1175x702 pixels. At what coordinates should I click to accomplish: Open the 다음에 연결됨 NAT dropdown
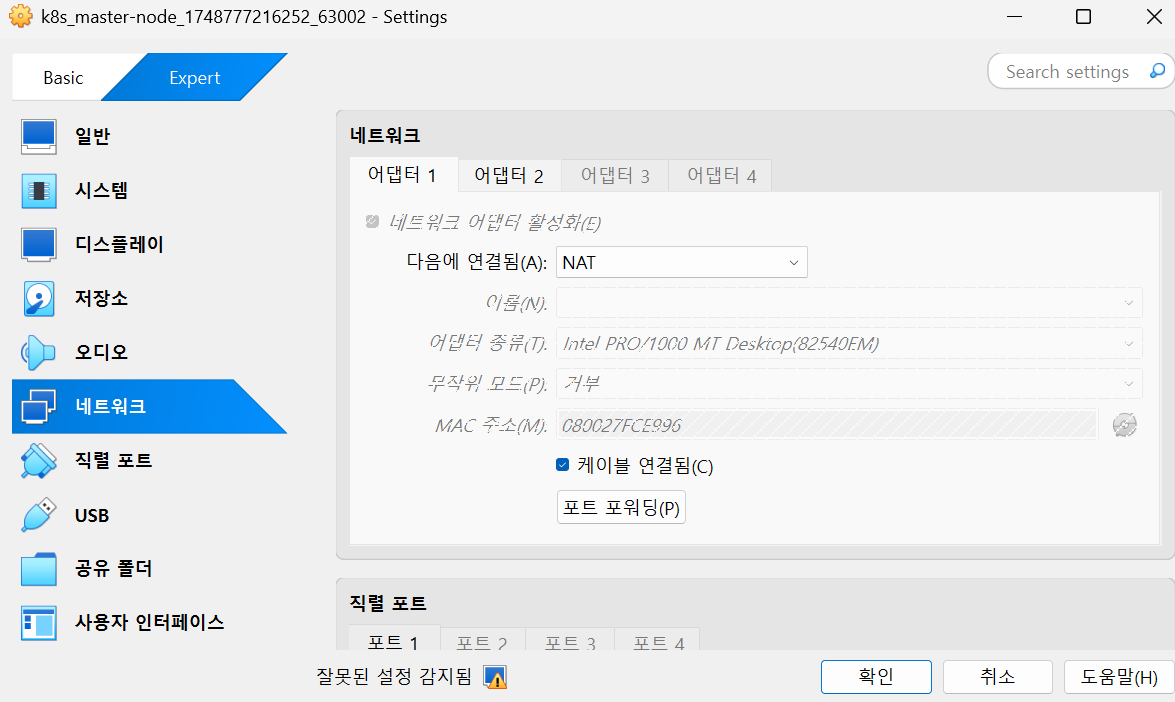pyautogui.click(x=682, y=262)
